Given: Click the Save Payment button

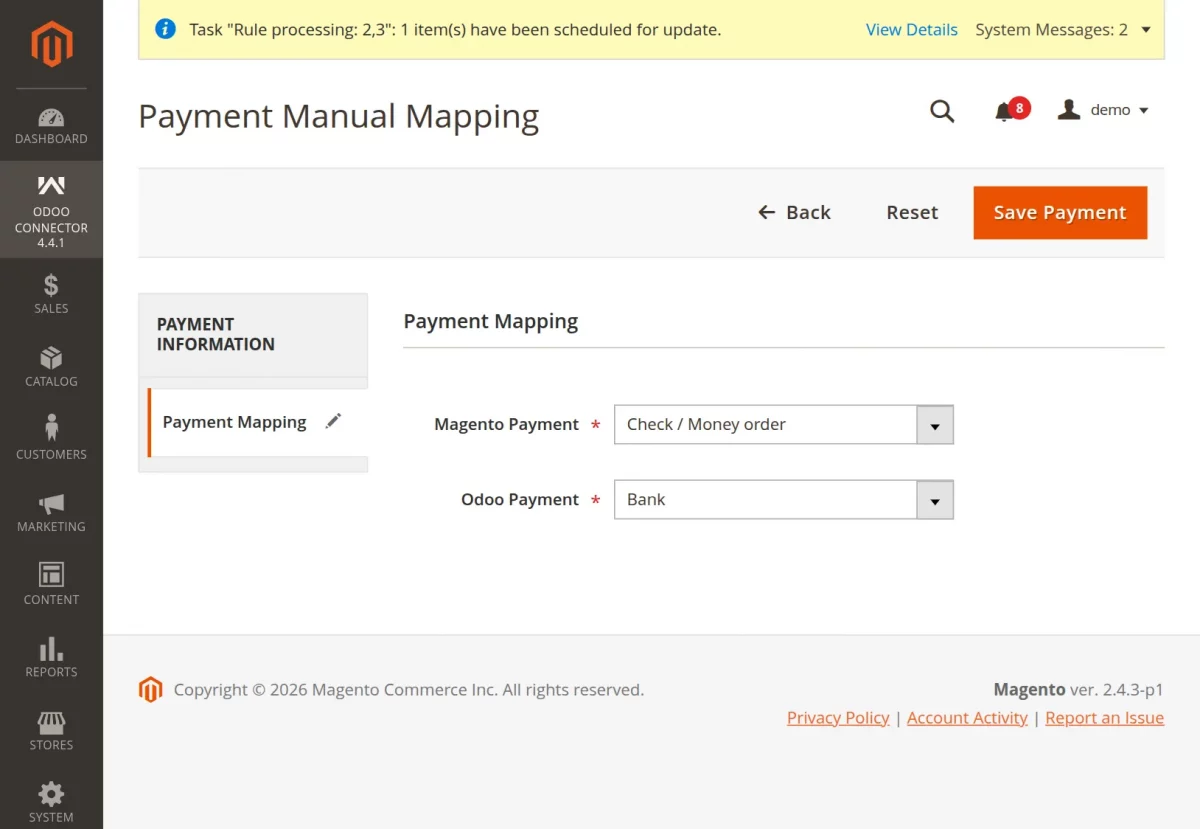Looking at the screenshot, I should coord(1060,212).
